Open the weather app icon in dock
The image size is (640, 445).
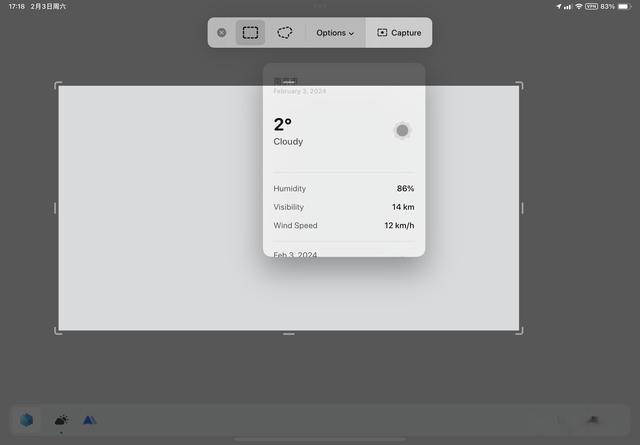pyautogui.click(x=61, y=420)
